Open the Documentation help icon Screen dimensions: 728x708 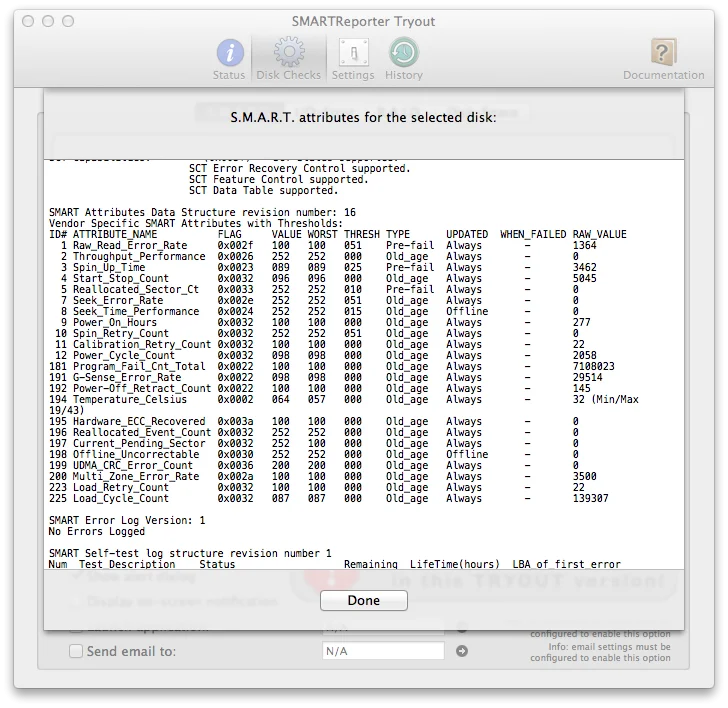[663, 52]
